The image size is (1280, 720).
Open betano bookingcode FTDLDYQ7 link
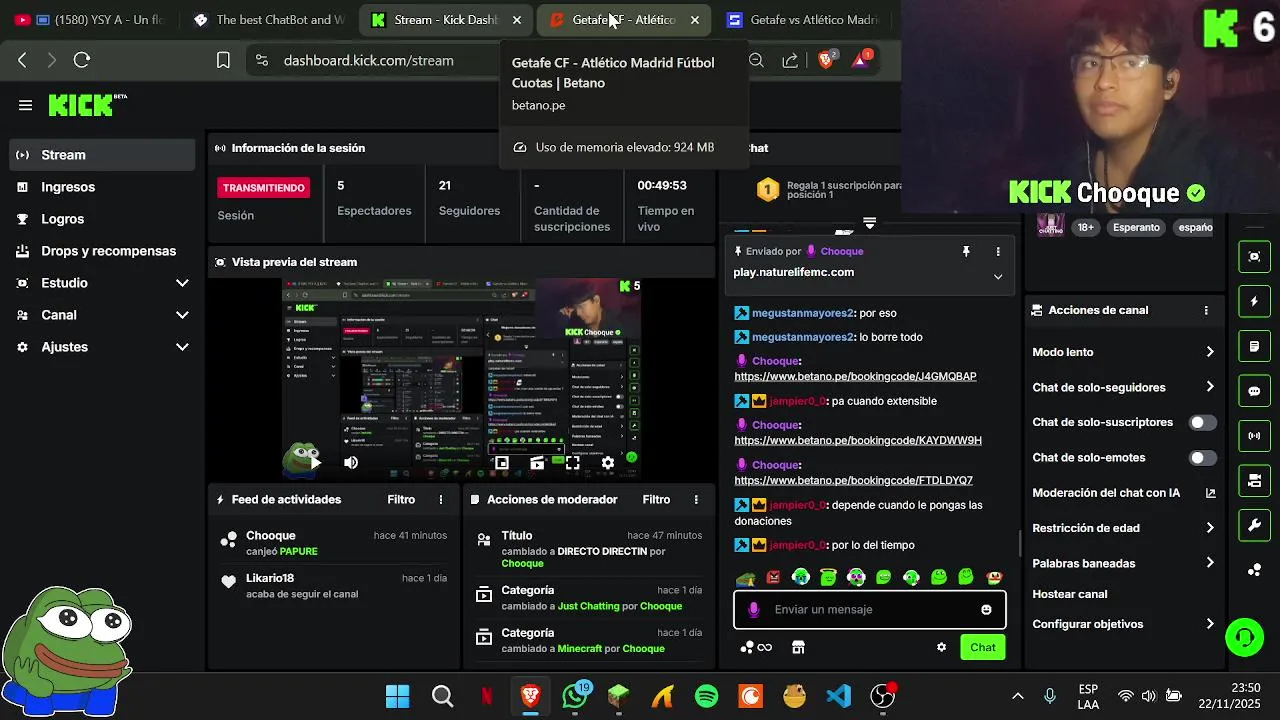(853, 480)
